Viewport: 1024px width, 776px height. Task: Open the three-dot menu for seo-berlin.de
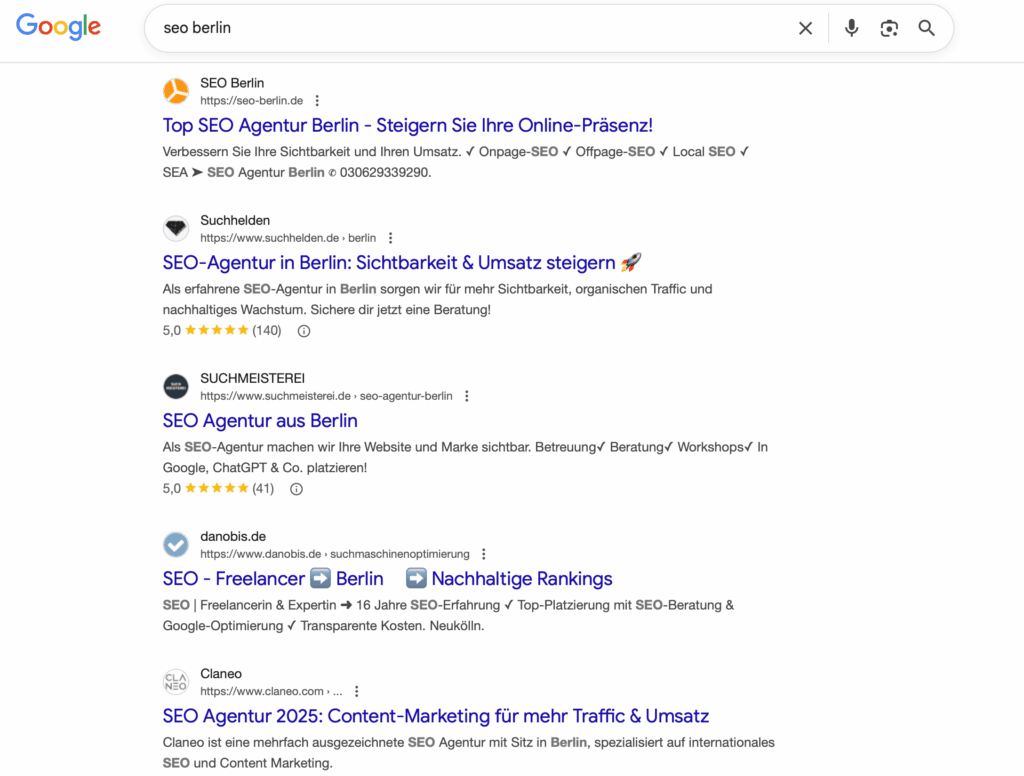point(317,100)
